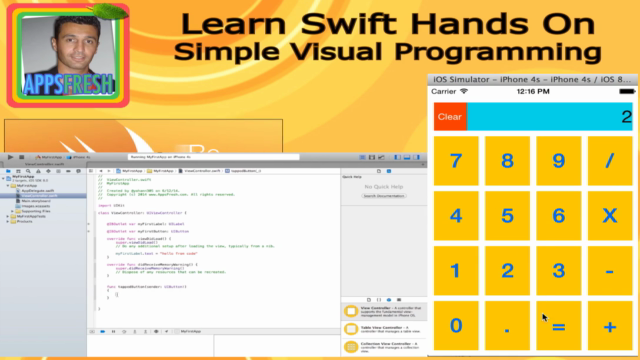Screen dimensions: 640x360
Task: Select Collection View Controller in Object library
Action: click(384, 347)
